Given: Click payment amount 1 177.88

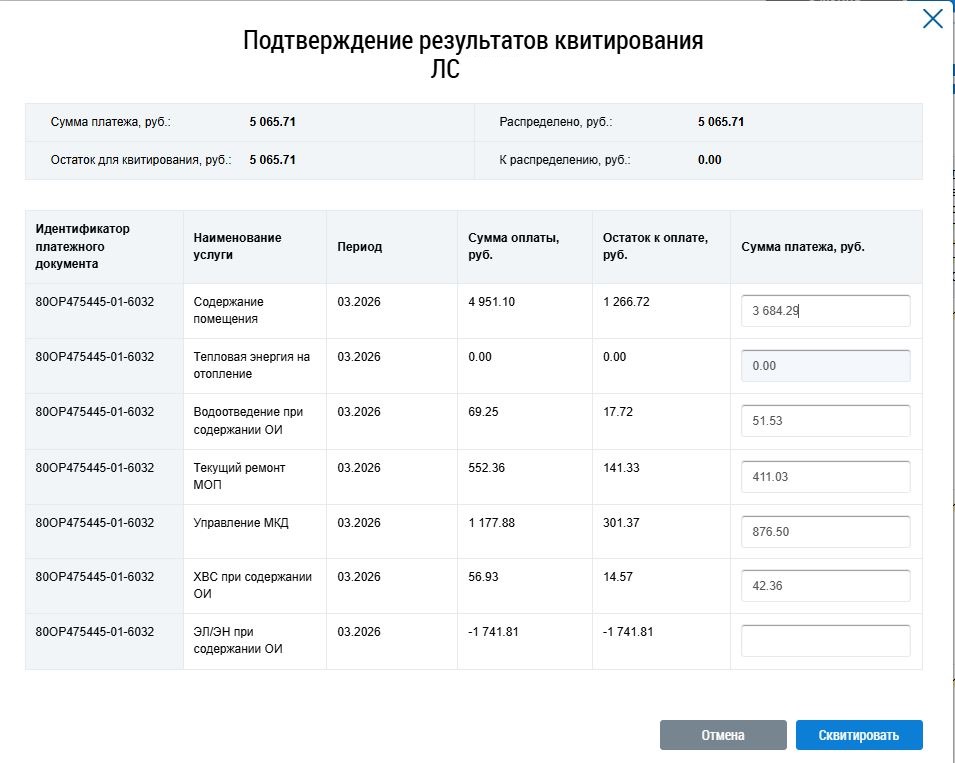Looking at the screenshot, I should coord(492,522).
